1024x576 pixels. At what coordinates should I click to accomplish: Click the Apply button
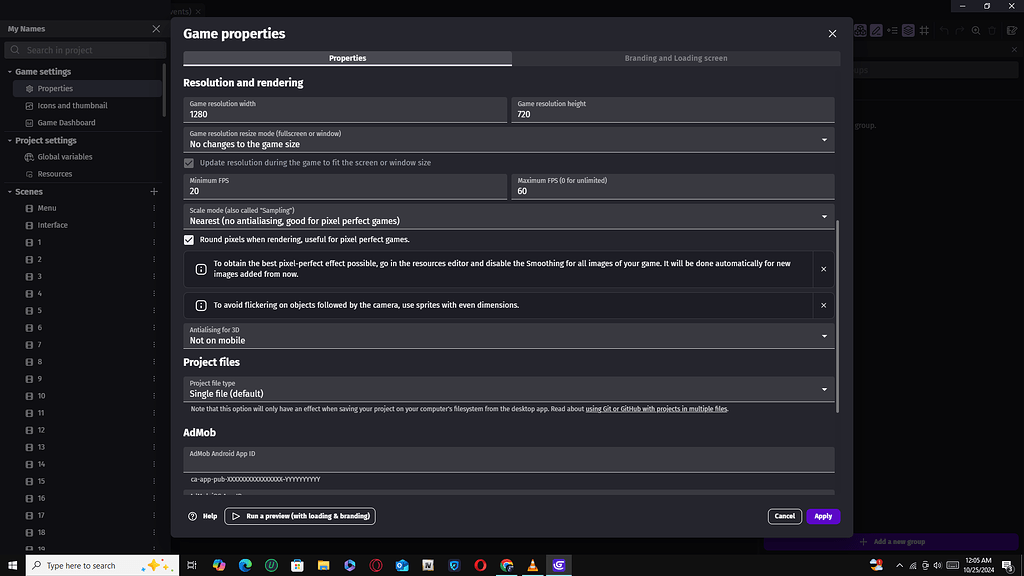coord(823,516)
